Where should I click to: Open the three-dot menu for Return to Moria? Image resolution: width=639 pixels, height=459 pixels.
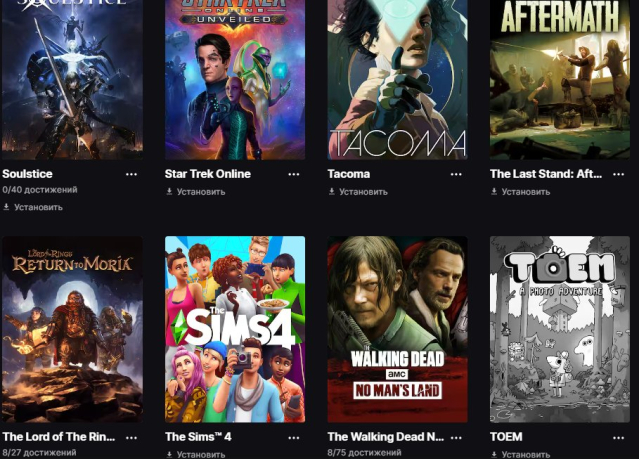(131, 438)
